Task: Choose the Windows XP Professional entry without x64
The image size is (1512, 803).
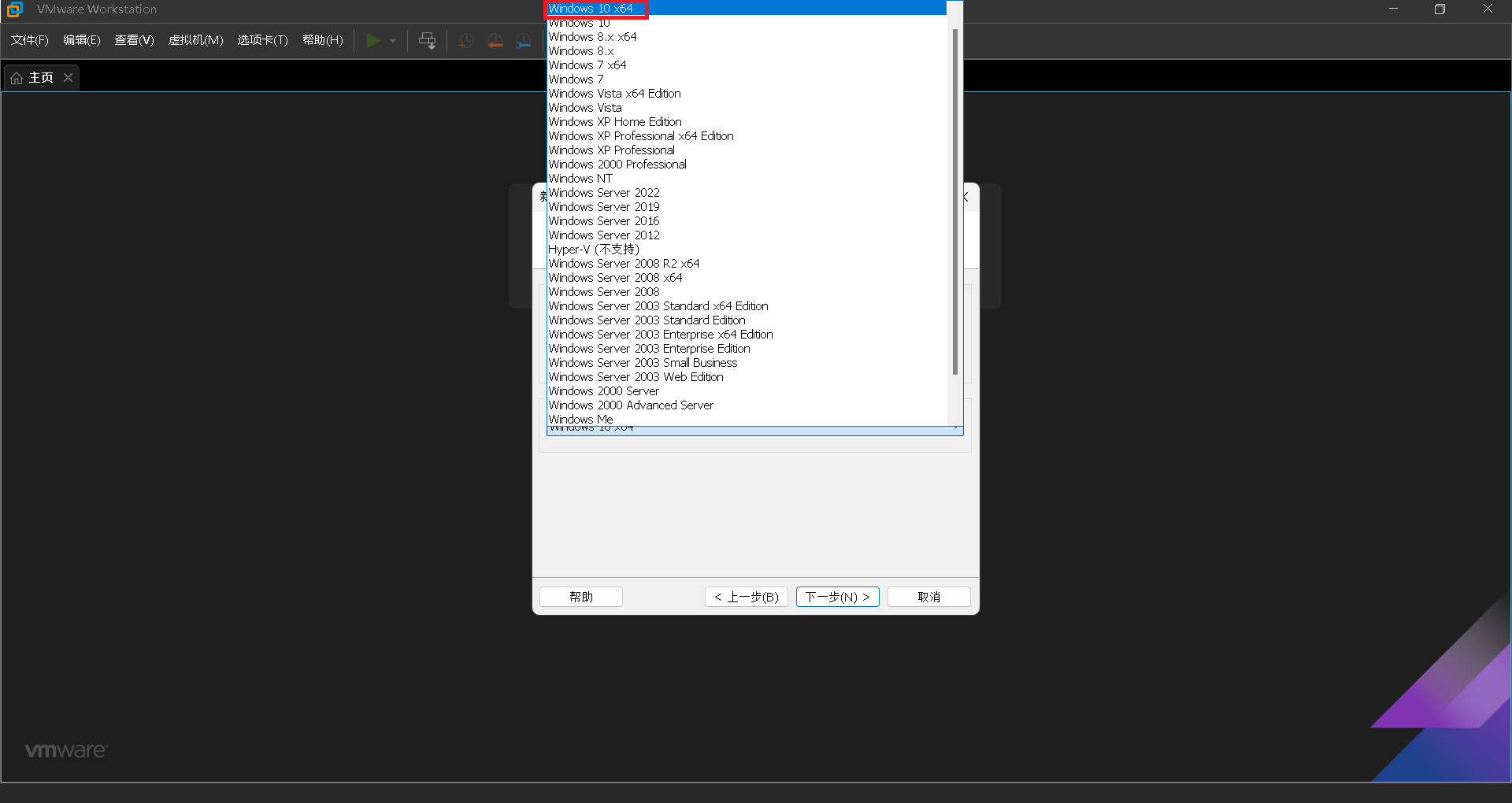Action: click(747, 150)
